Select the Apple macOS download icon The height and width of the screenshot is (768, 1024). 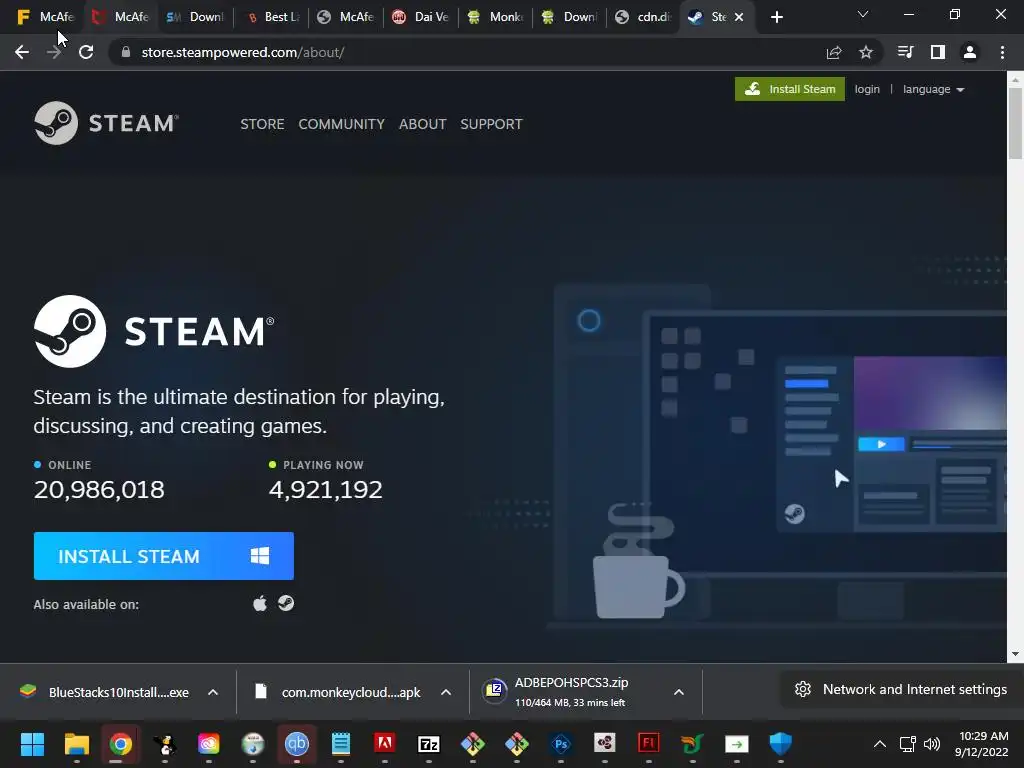260,603
